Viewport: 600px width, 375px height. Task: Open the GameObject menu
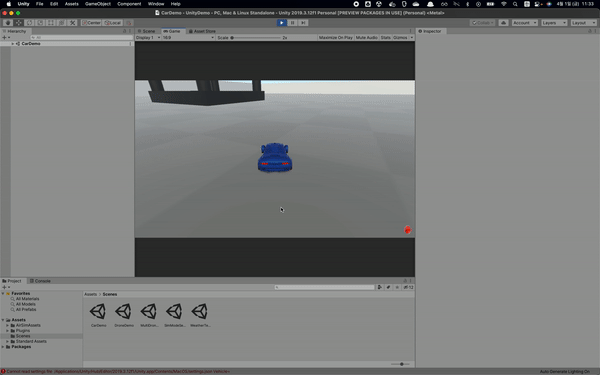(98, 4)
